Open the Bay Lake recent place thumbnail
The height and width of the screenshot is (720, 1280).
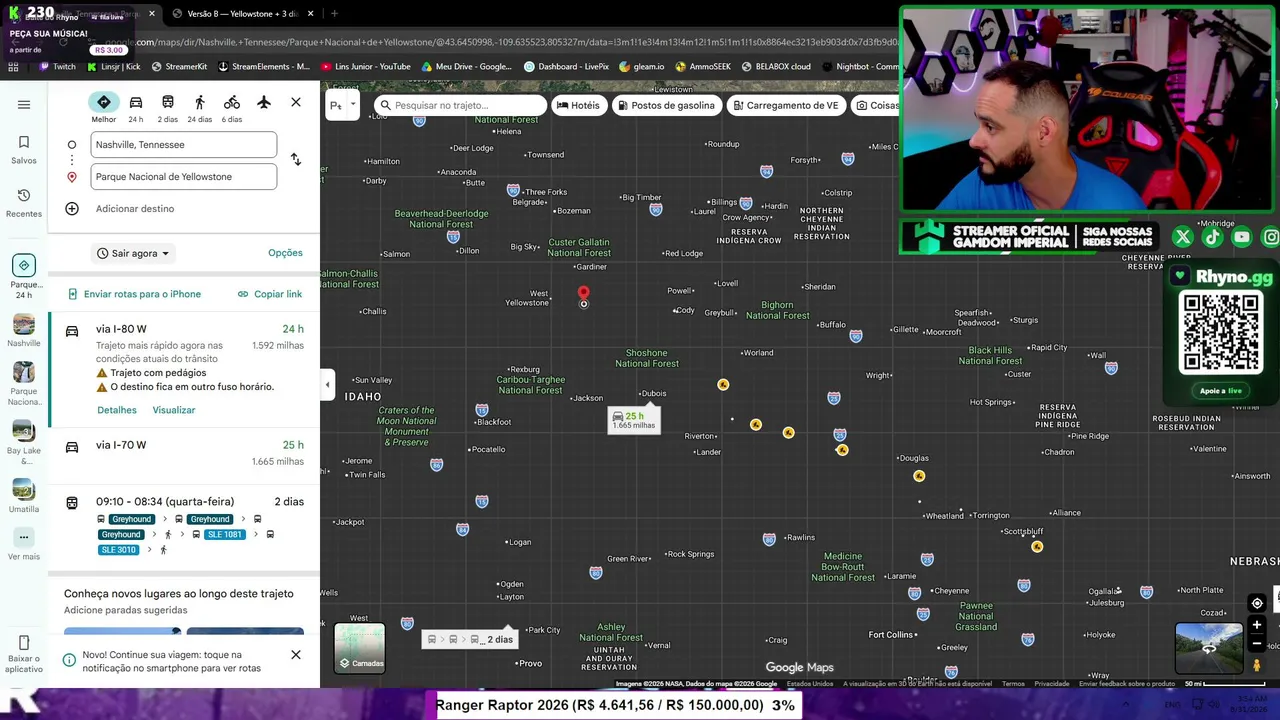coord(24,442)
